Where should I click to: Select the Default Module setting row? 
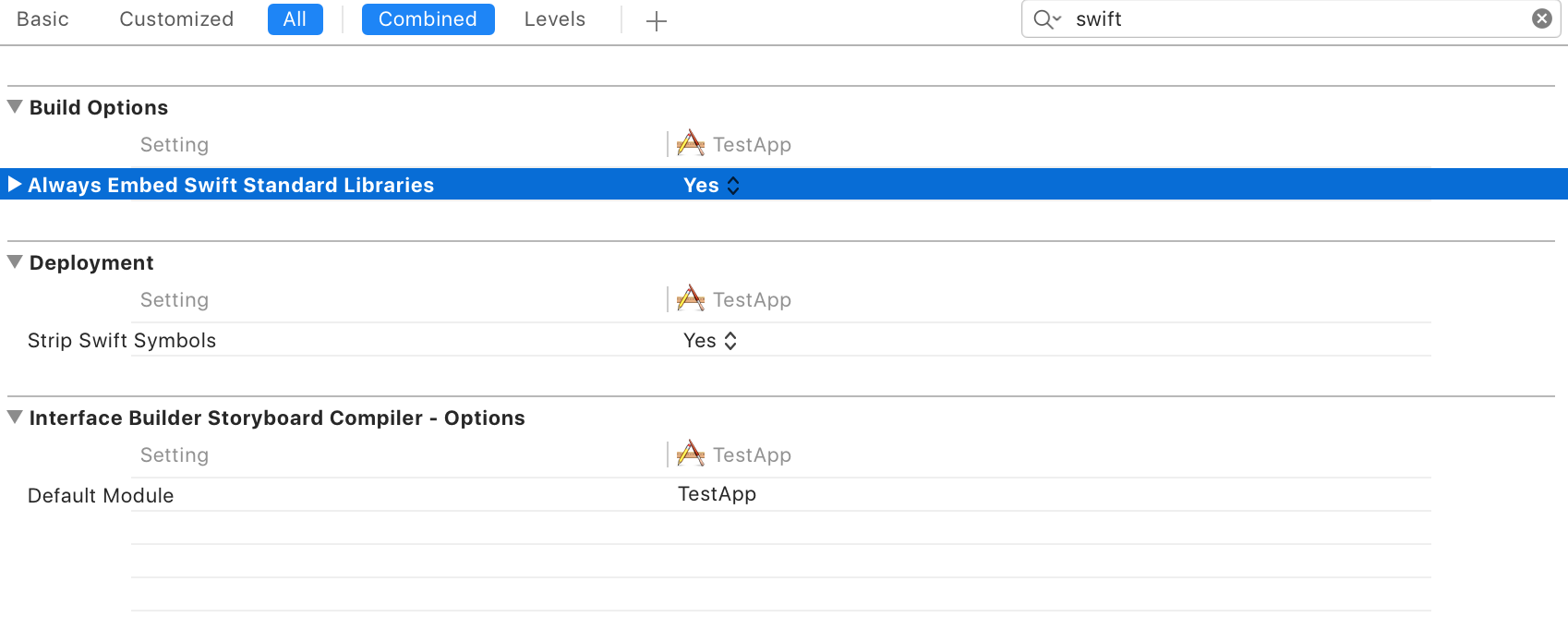coord(730,495)
